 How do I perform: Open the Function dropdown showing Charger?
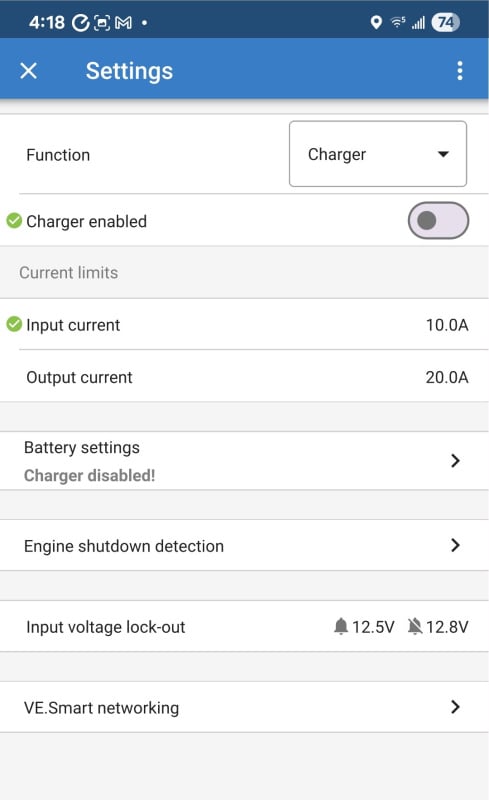(x=378, y=154)
